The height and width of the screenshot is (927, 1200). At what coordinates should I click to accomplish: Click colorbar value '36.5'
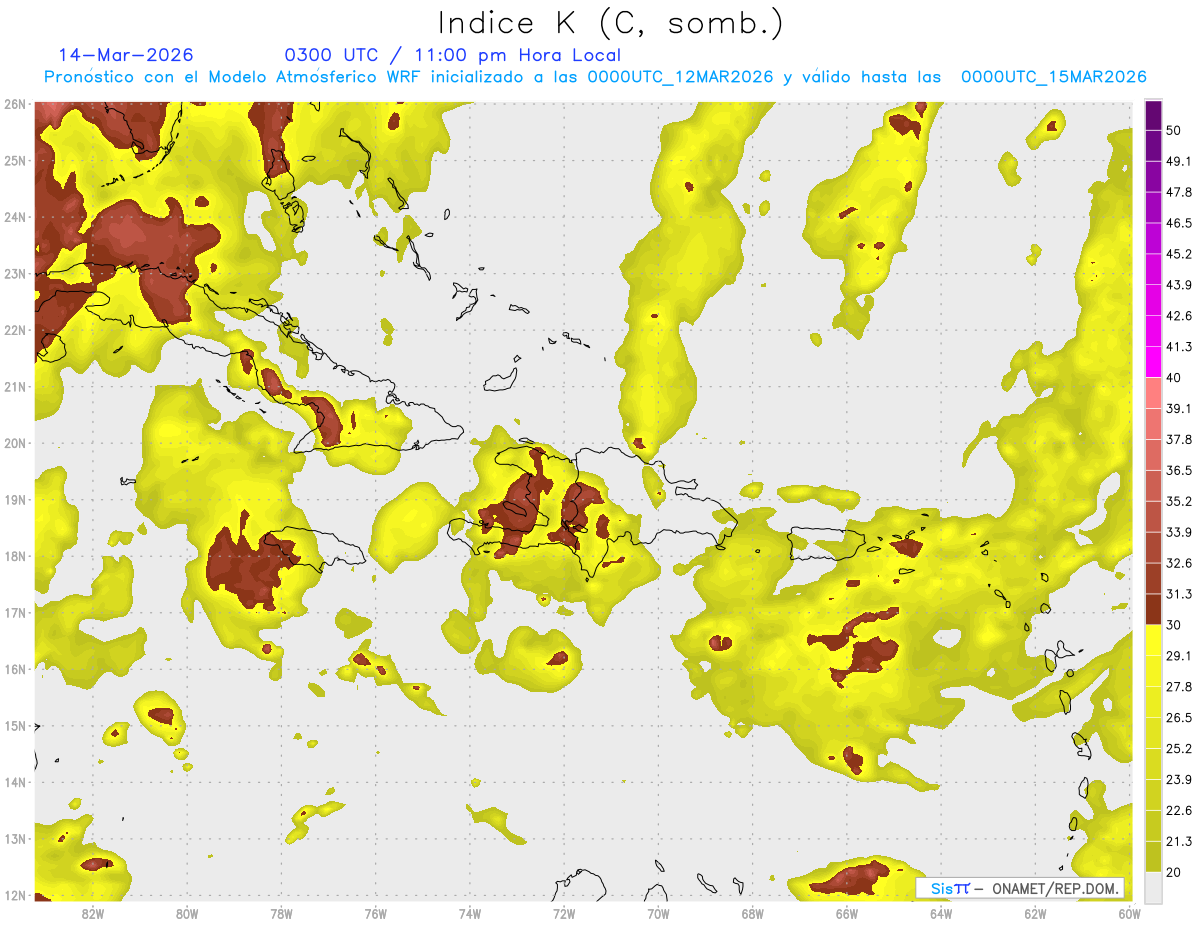[x=1179, y=470]
